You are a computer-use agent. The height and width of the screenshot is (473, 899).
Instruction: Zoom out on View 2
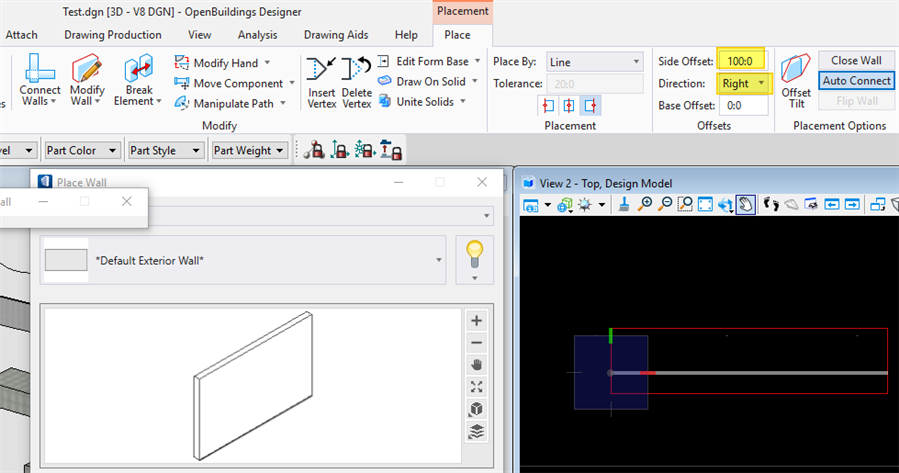pyautogui.click(x=665, y=204)
